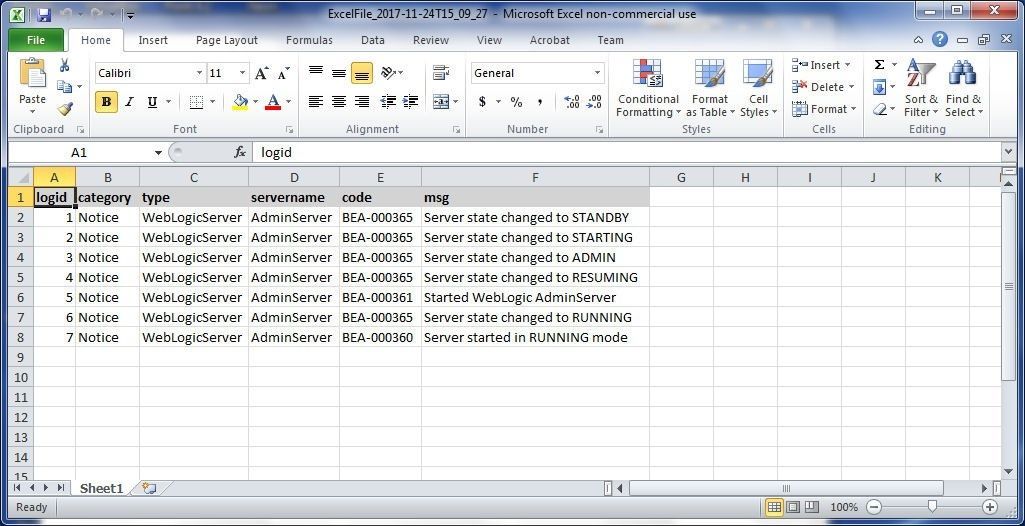1025x526 pixels.
Task: Switch to Page Layout ribbon tab
Action: coord(227,40)
